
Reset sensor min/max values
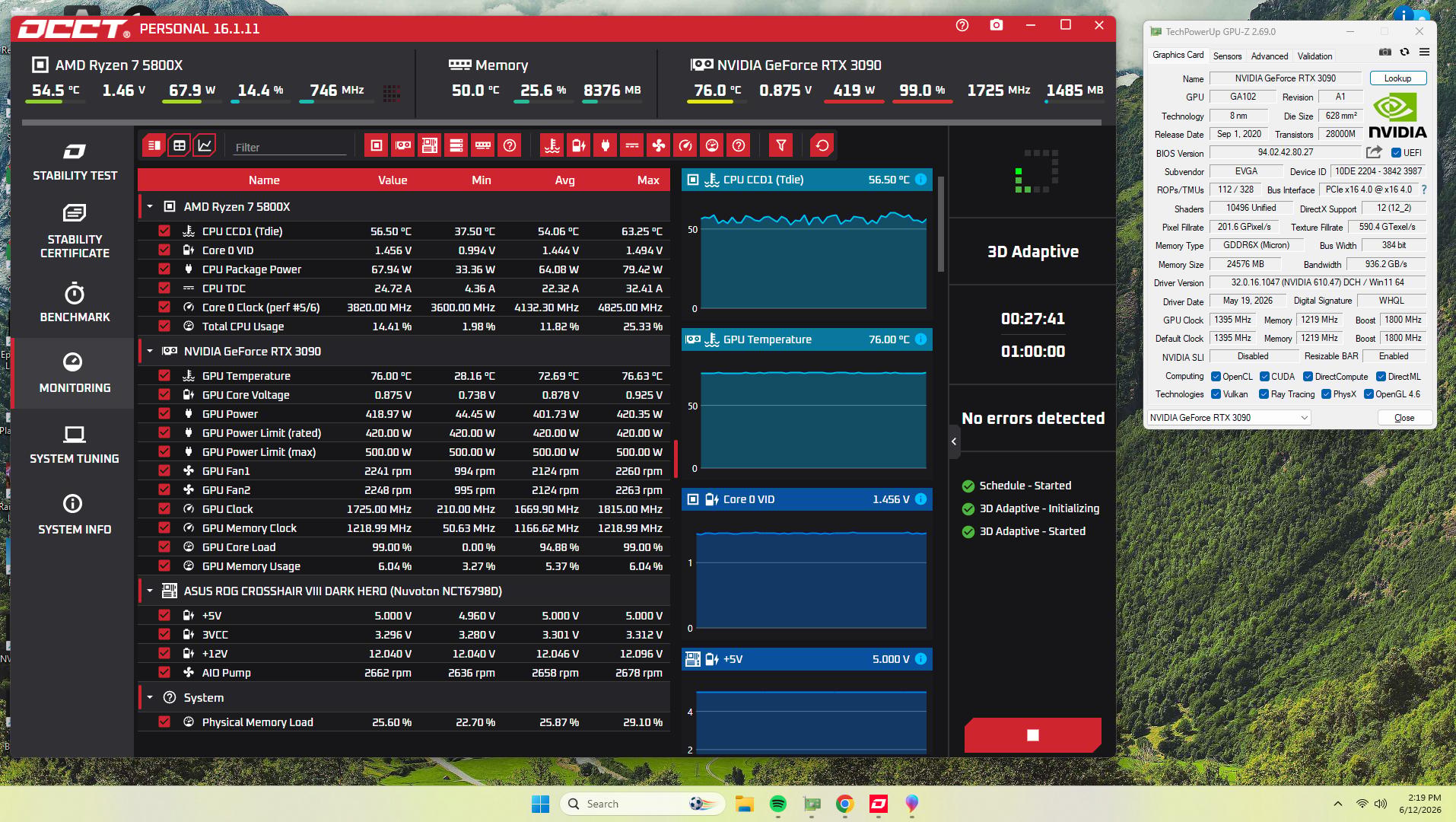click(x=822, y=145)
